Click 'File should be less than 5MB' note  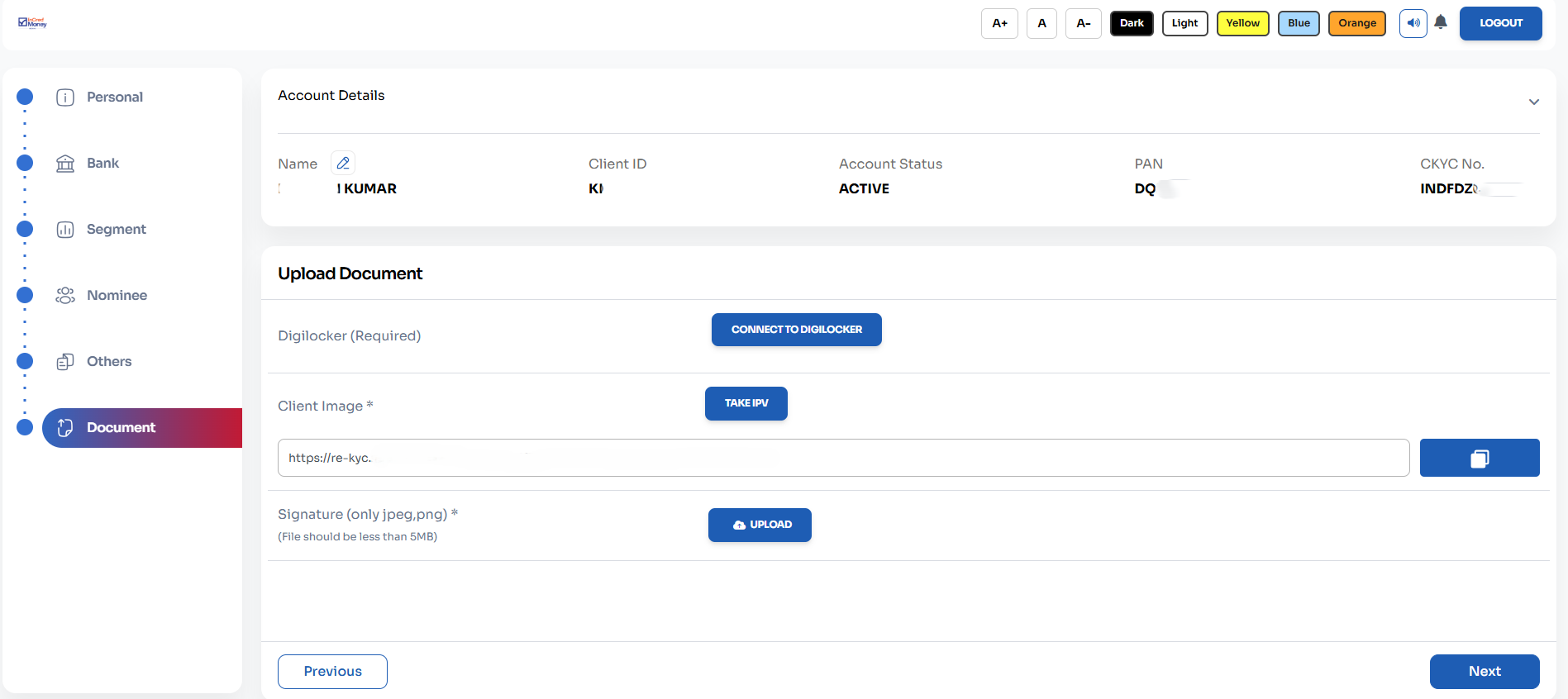tap(357, 537)
